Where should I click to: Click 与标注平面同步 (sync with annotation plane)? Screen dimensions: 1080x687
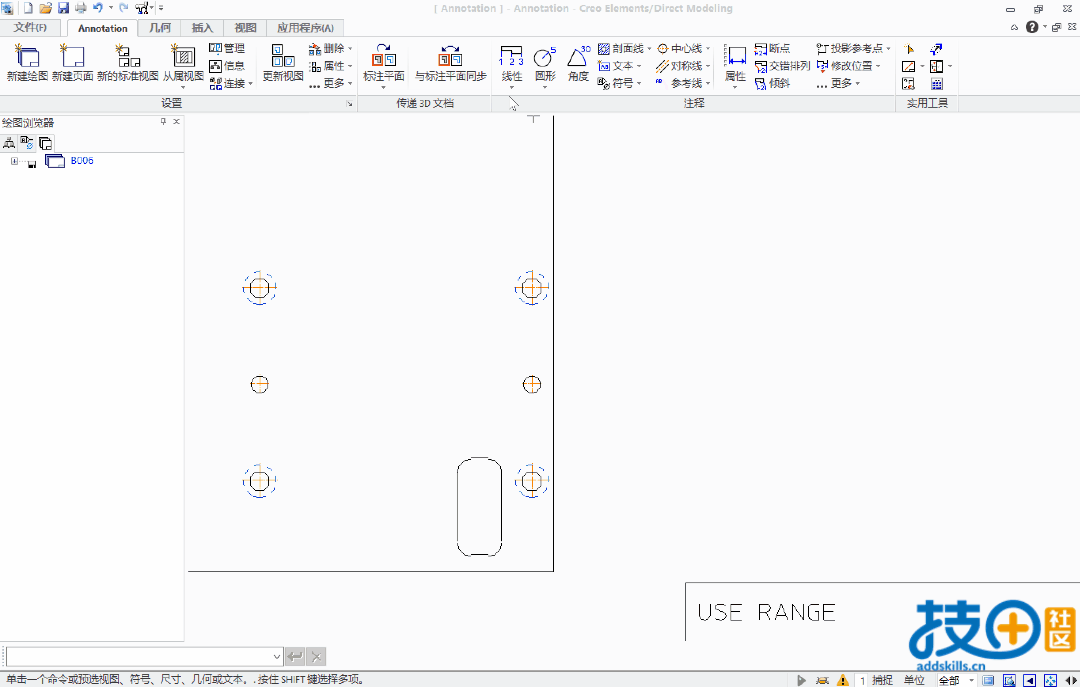tap(450, 63)
